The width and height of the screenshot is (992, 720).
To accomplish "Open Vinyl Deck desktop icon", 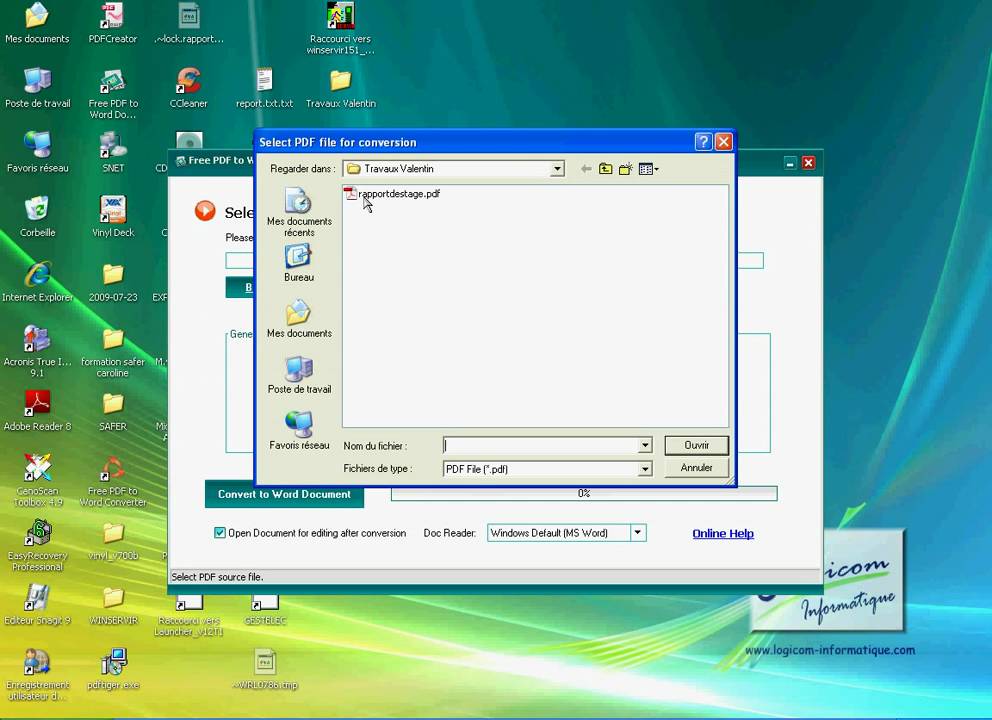I will [113, 217].
